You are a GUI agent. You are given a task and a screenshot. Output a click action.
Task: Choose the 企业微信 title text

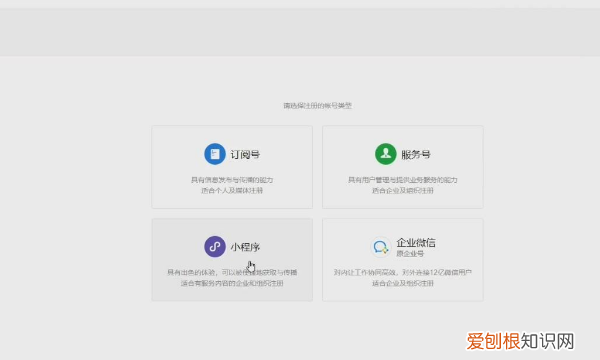click(416, 243)
